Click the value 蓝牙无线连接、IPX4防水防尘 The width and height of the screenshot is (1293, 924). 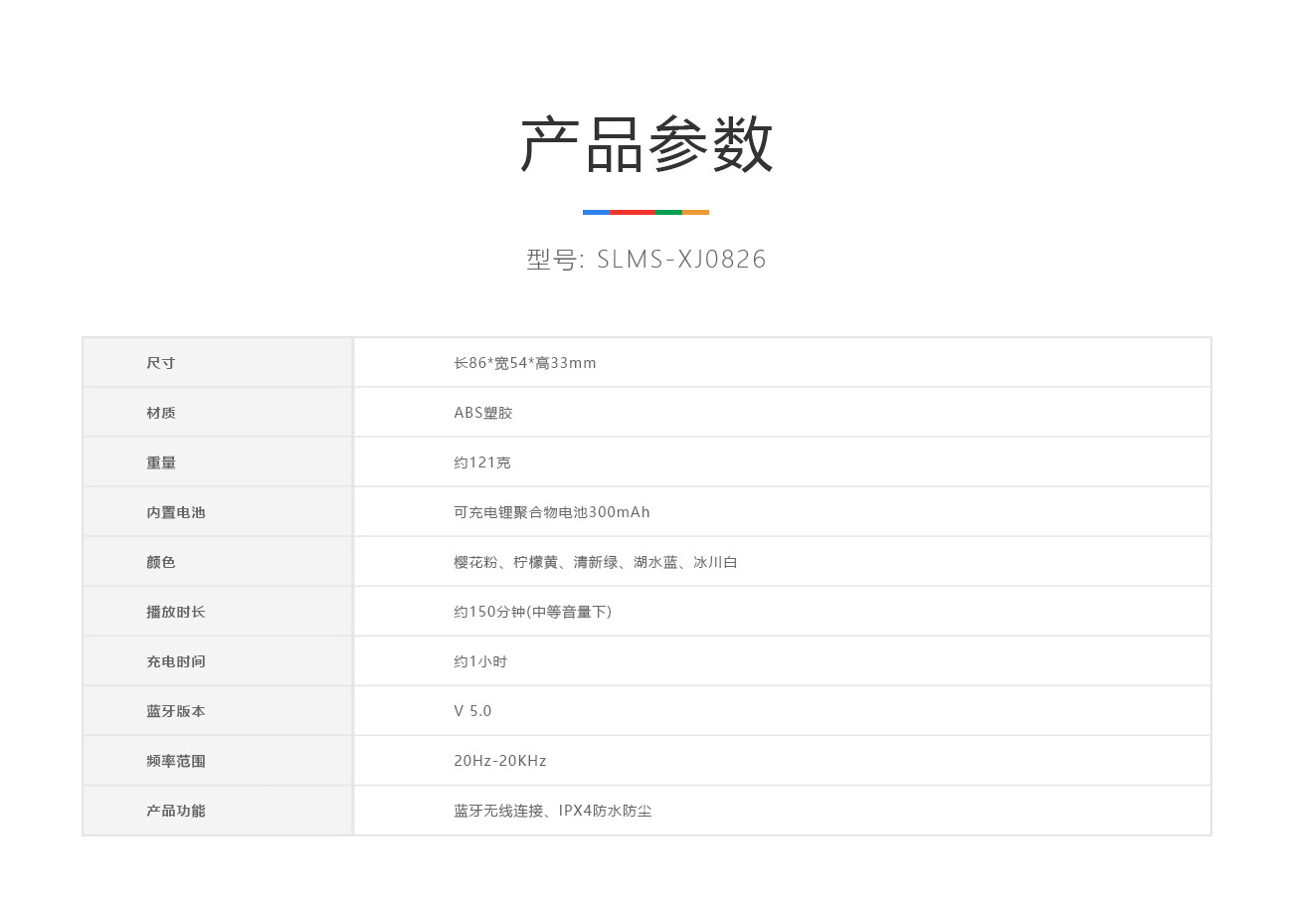553,811
